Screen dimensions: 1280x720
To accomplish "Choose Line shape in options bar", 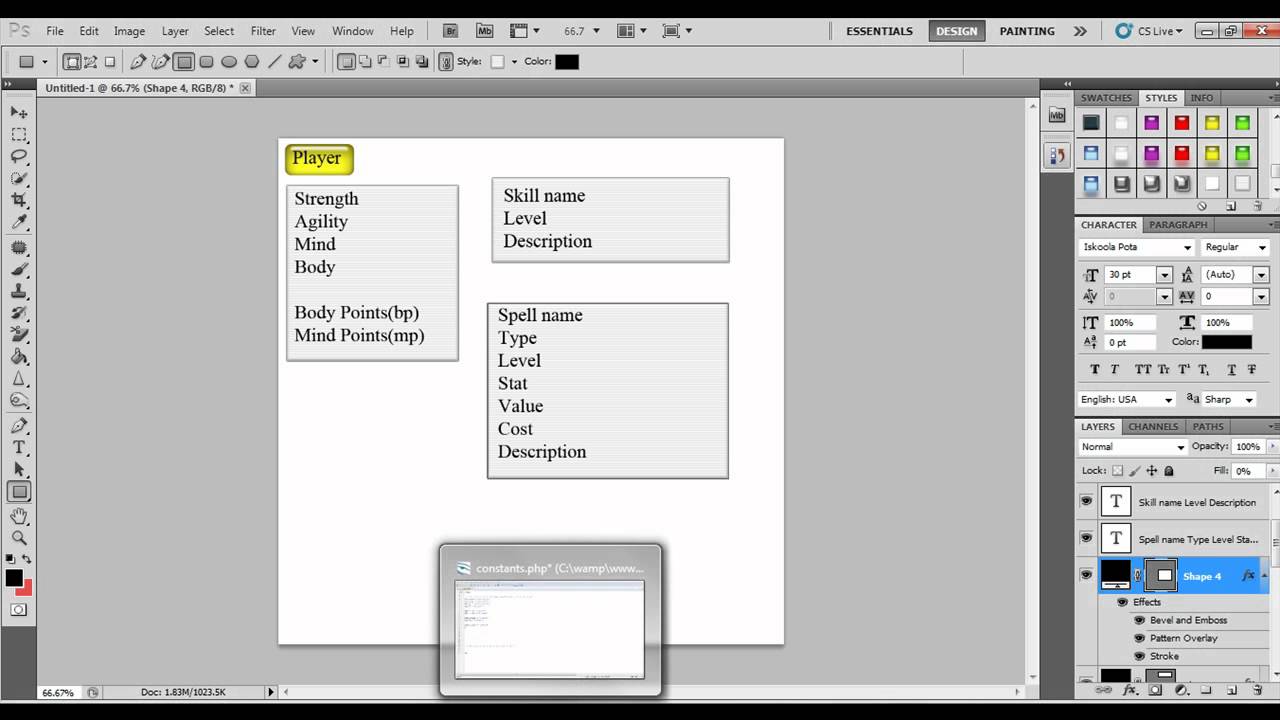I will [x=274, y=62].
